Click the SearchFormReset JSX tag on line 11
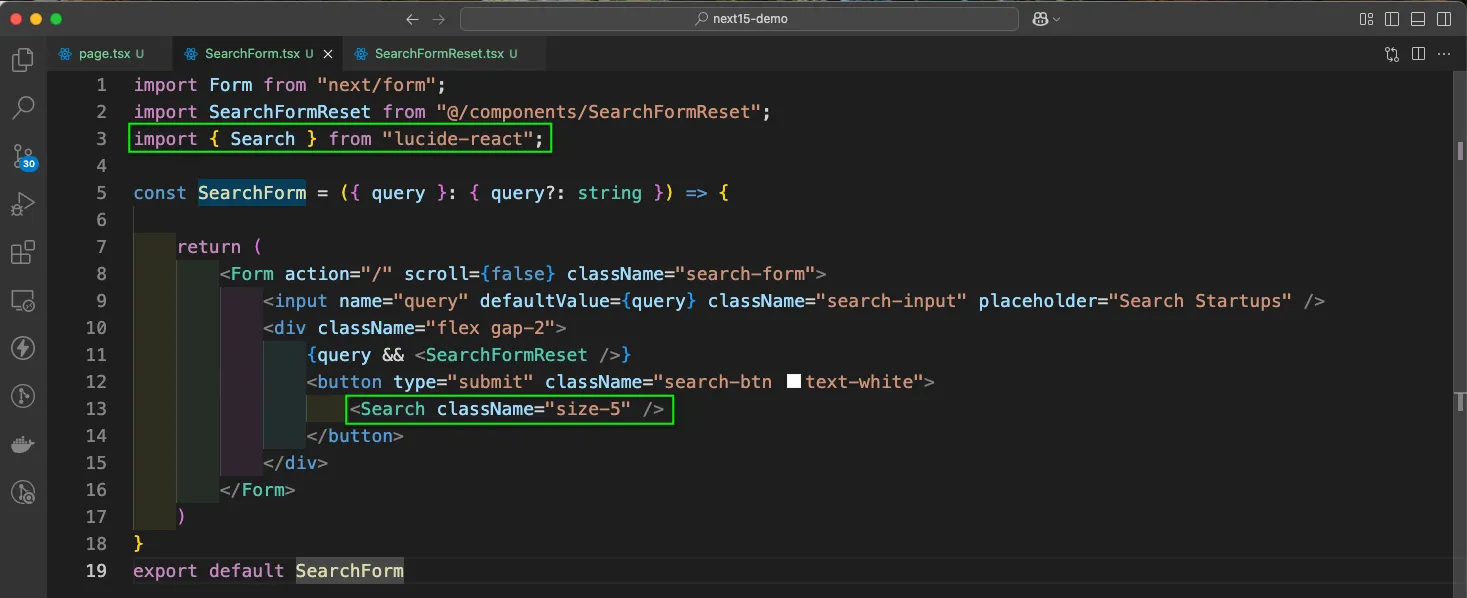The image size is (1467, 598). [506, 355]
